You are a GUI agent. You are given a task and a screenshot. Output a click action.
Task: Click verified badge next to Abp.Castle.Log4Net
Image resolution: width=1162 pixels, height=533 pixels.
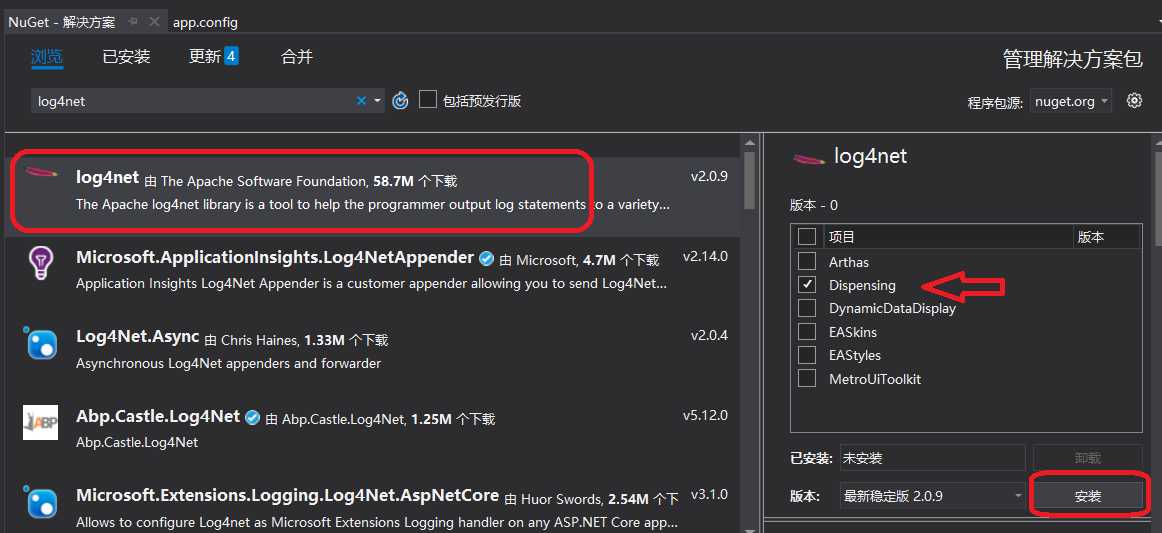tap(253, 417)
